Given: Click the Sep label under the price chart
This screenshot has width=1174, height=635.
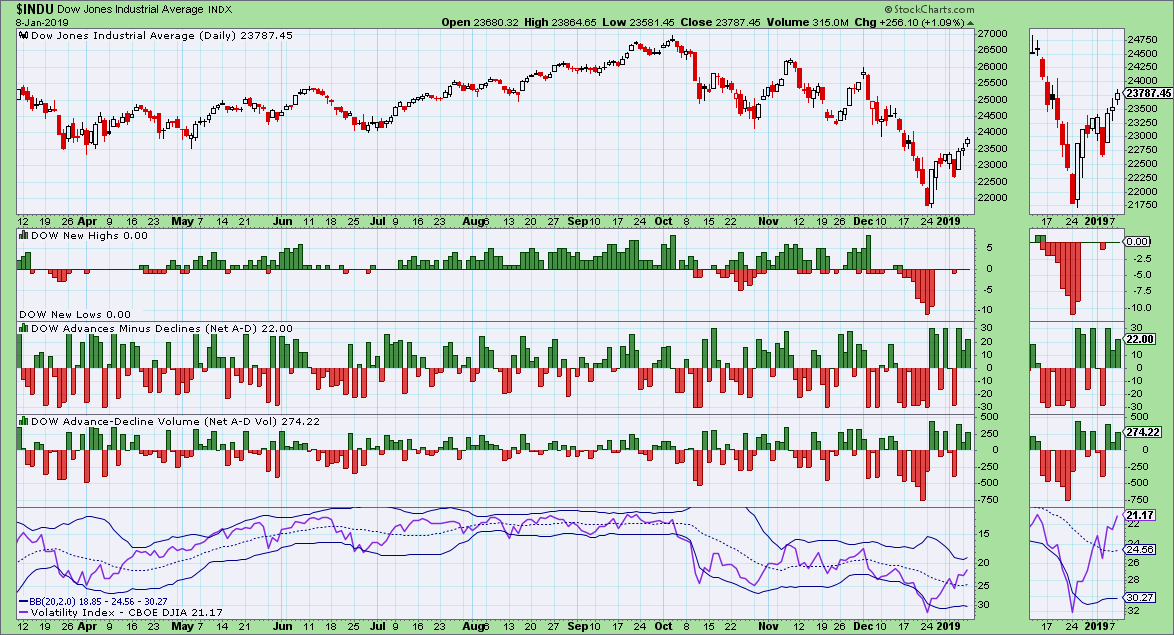Looking at the screenshot, I should (578, 222).
